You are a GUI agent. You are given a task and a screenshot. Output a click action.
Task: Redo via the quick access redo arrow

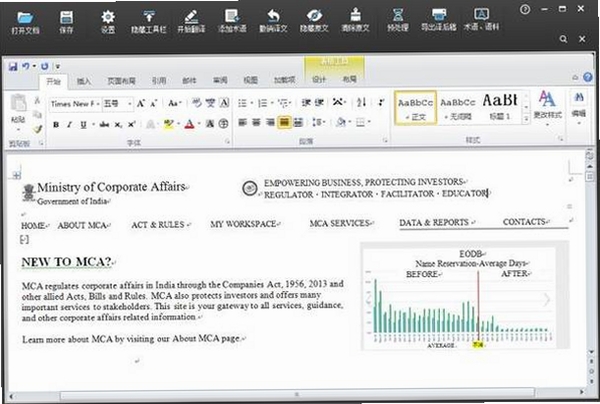coord(44,66)
